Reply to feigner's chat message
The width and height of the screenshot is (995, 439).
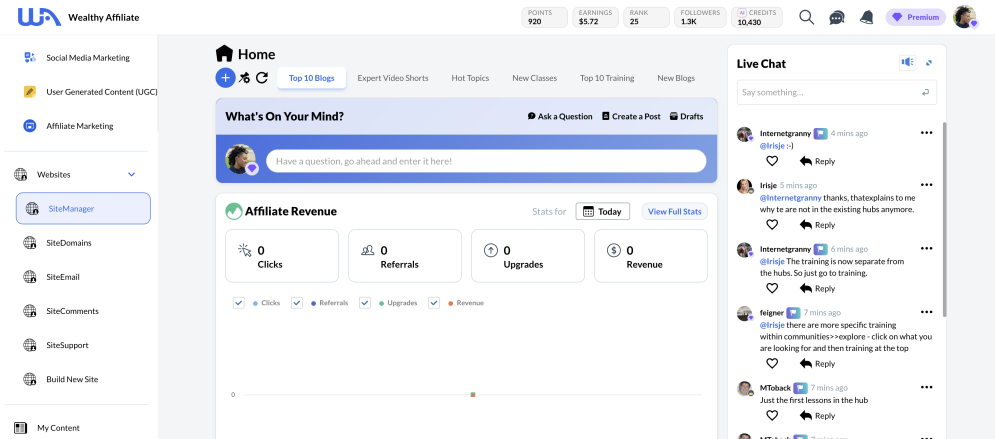coord(817,364)
